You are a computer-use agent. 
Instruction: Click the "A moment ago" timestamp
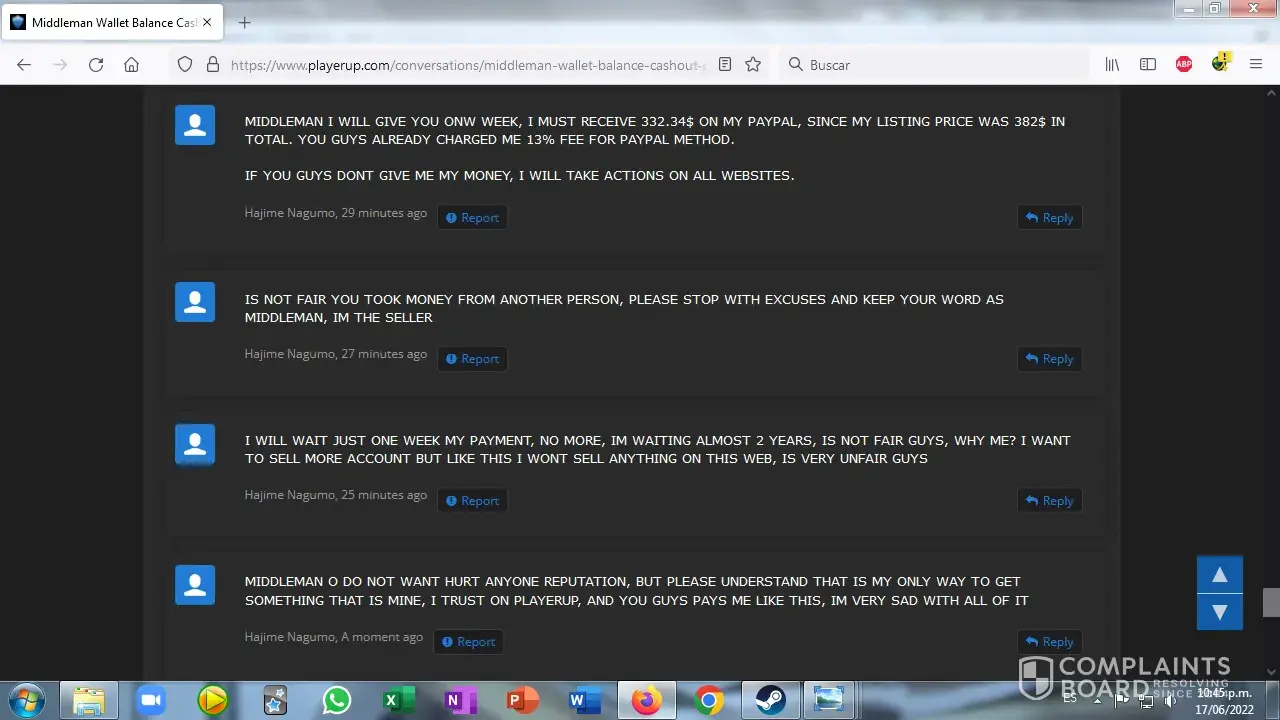(x=382, y=637)
